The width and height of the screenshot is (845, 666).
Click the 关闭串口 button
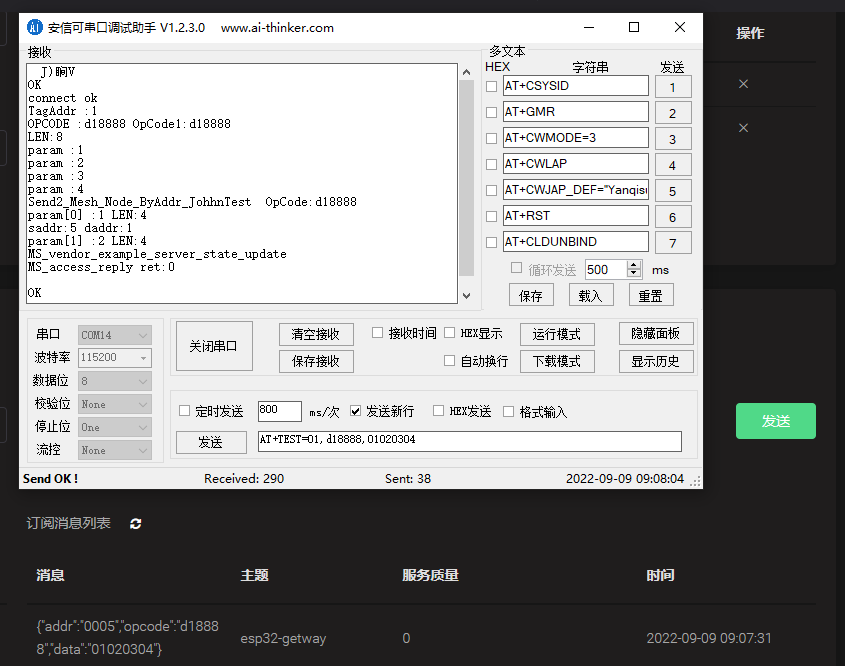click(x=214, y=346)
